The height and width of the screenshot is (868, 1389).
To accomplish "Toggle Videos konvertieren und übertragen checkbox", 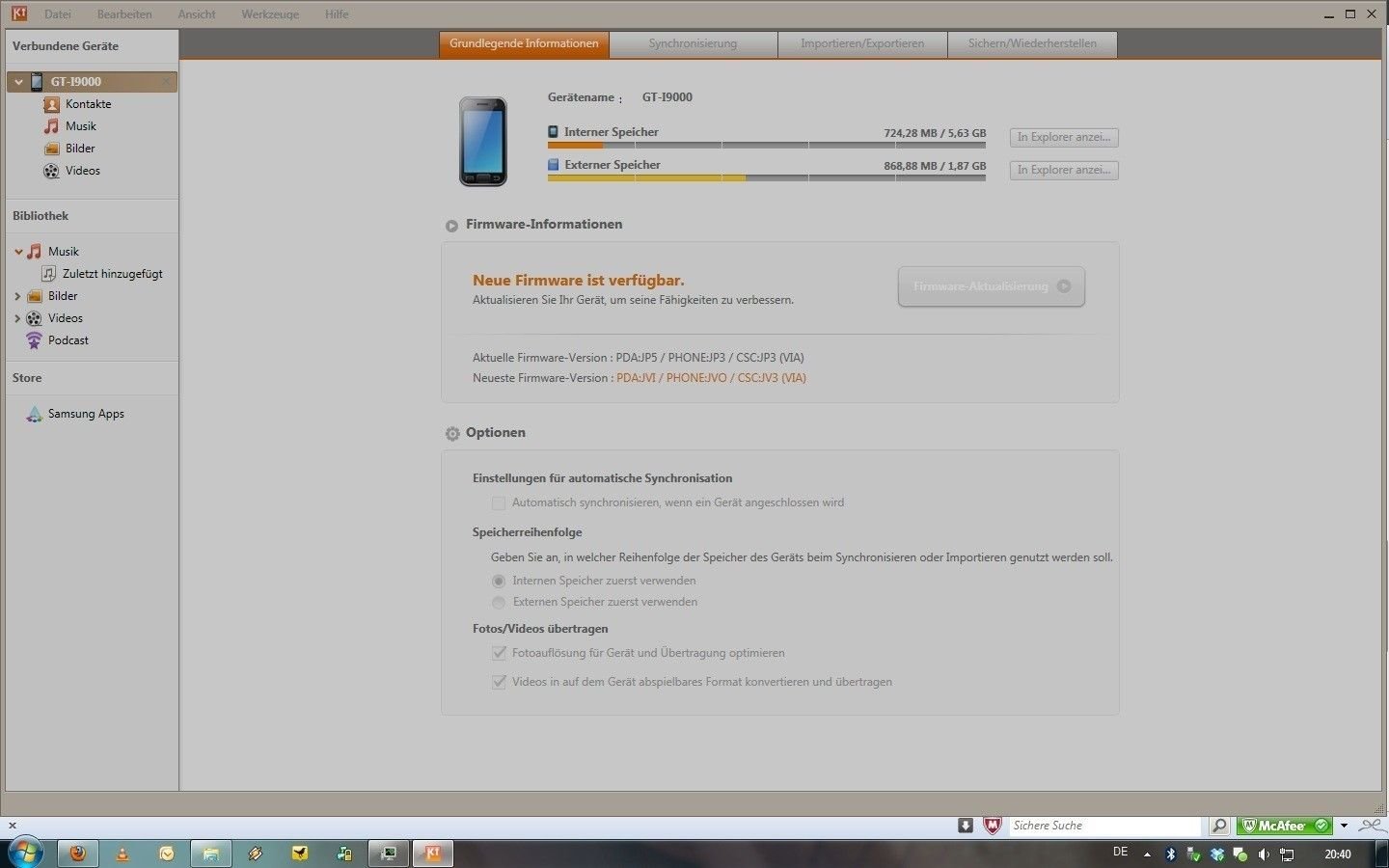I will (x=499, y=682).
